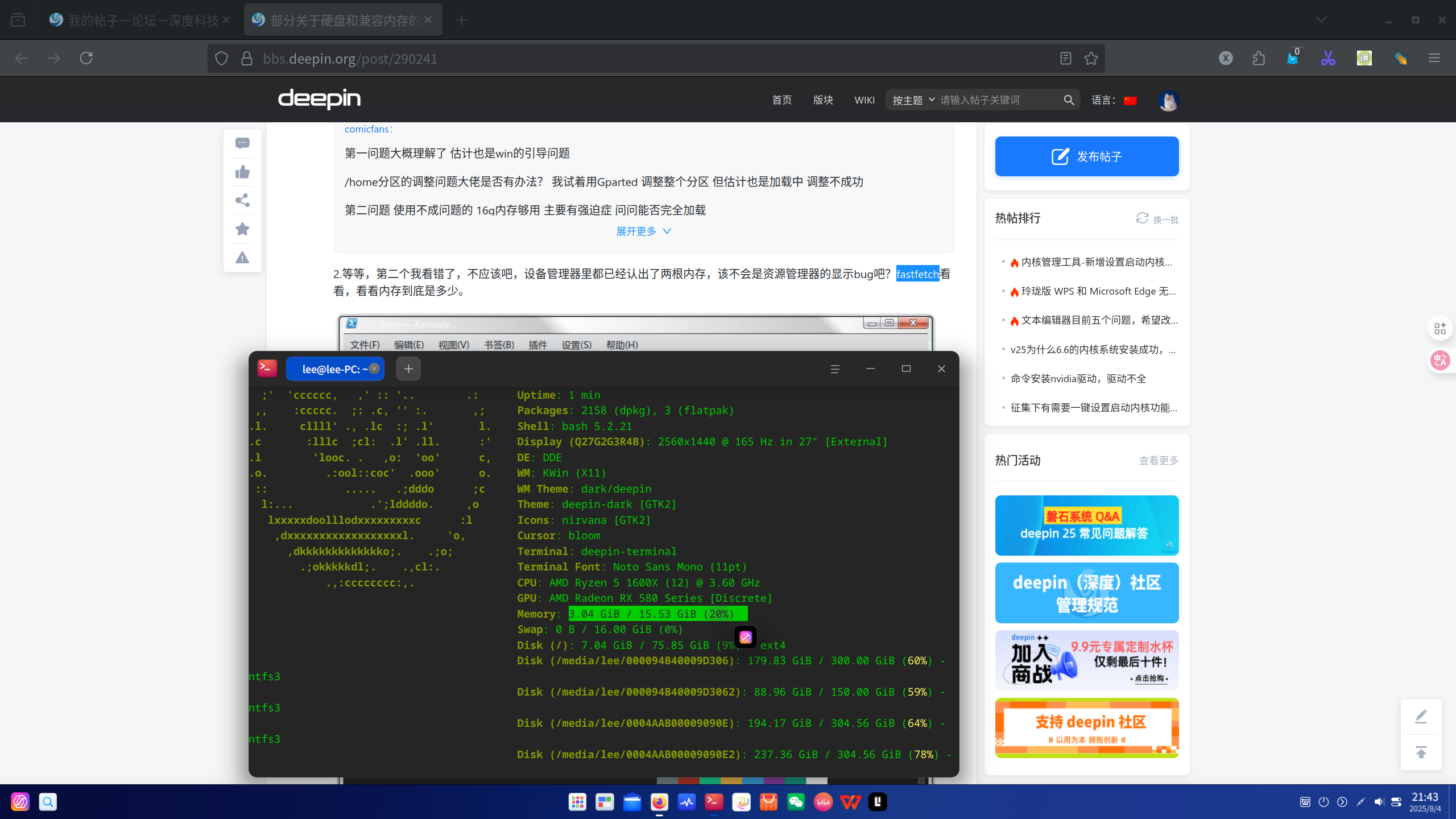Open deepin terminal hamburger menu
Screen dimensions: 1456x819
pos(835,369)
